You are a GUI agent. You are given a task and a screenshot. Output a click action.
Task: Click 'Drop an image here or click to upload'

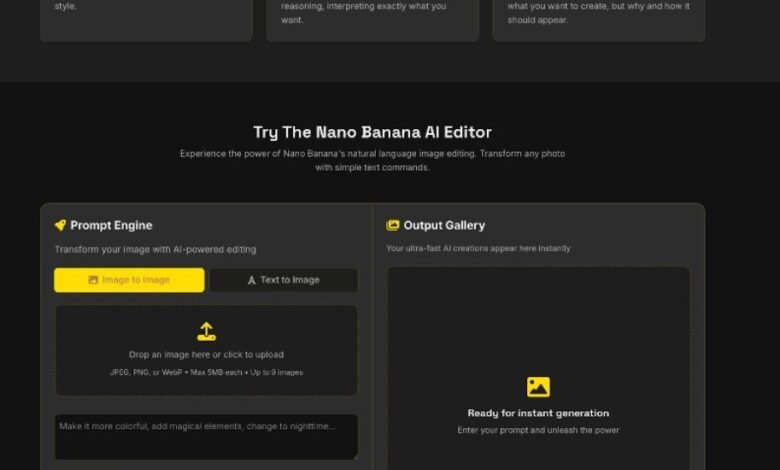click(206, 355)
